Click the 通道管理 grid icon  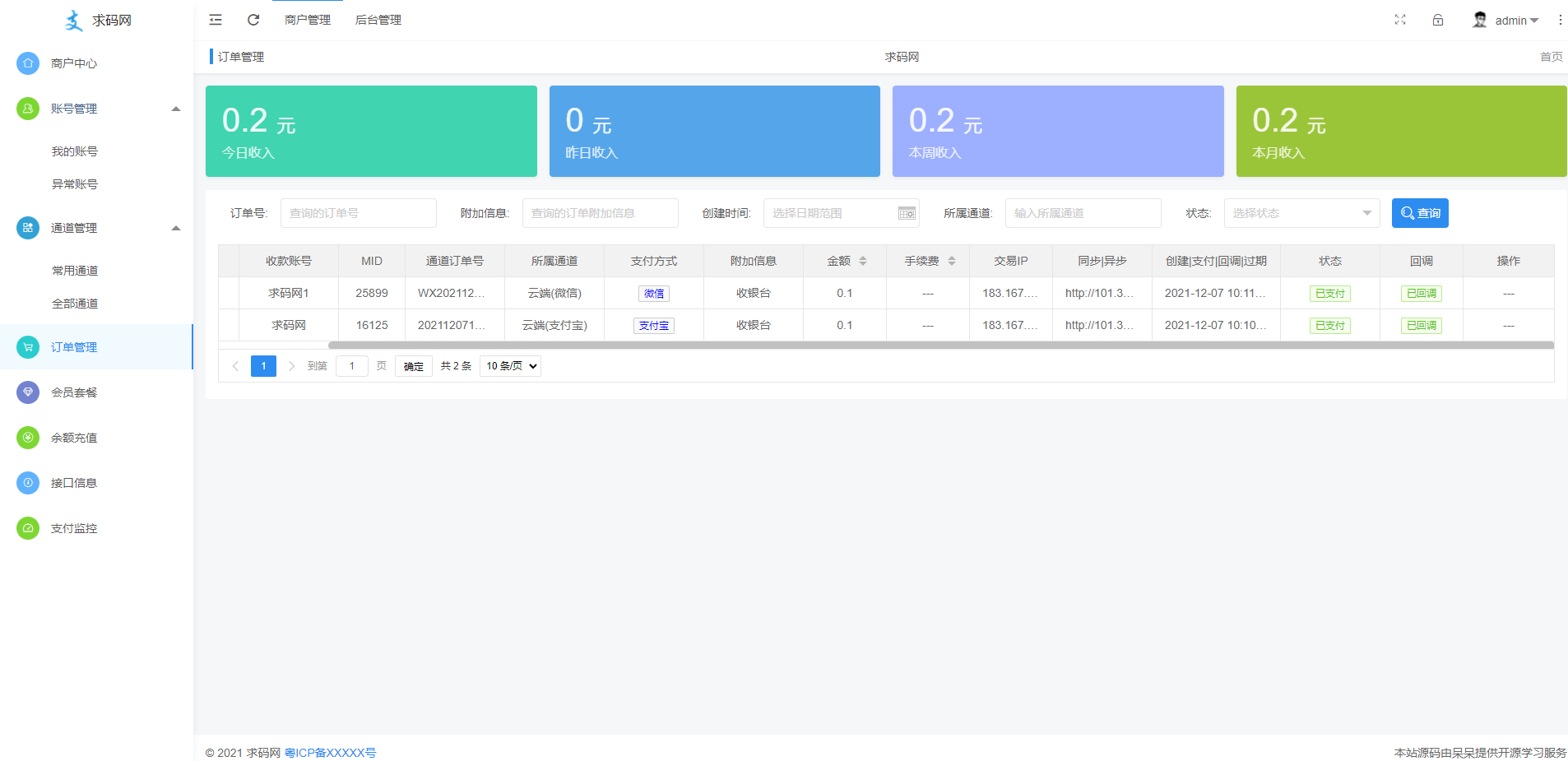click(28, 228)
